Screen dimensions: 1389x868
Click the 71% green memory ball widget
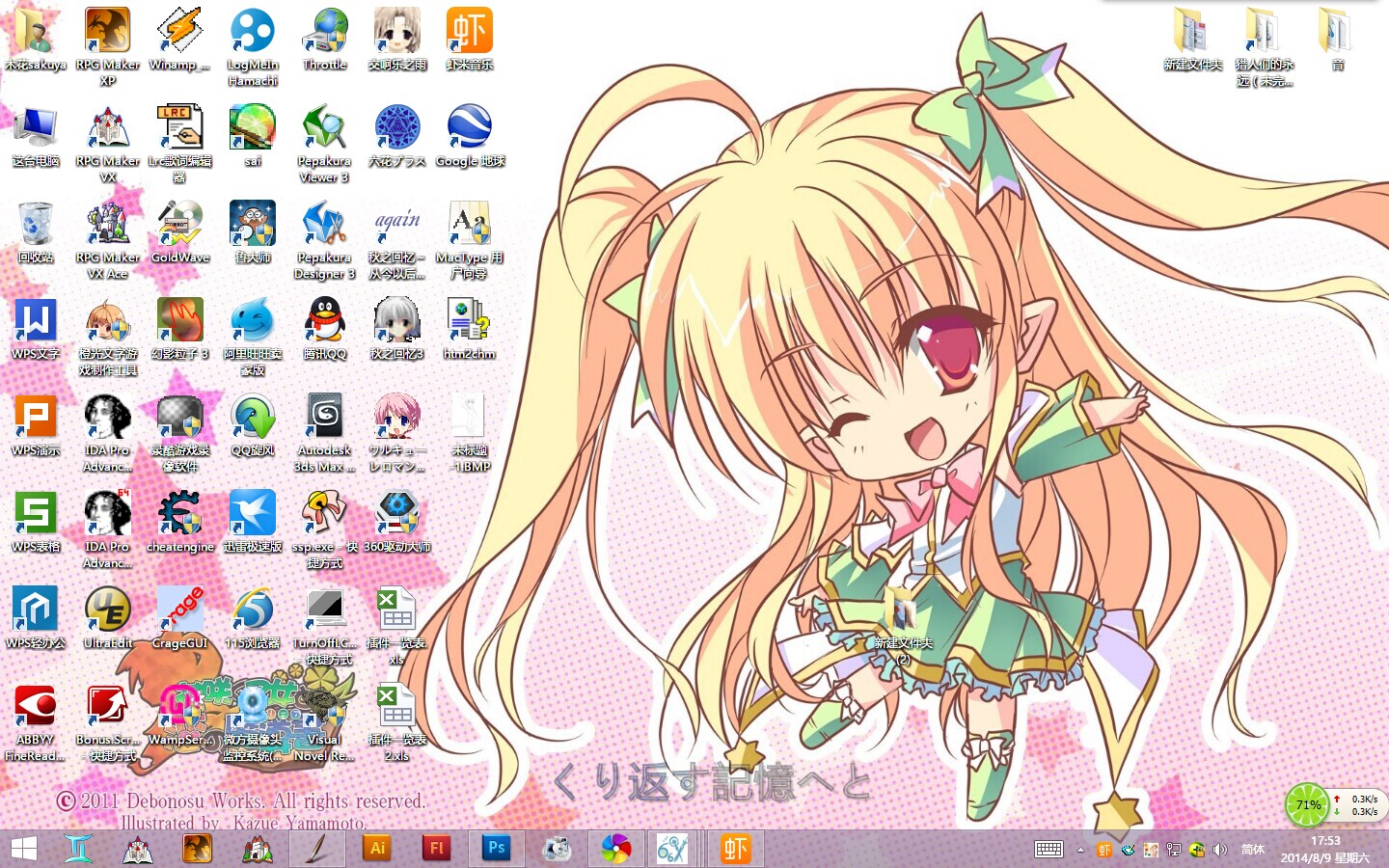pyautogui.click(x=1308, y=804)
